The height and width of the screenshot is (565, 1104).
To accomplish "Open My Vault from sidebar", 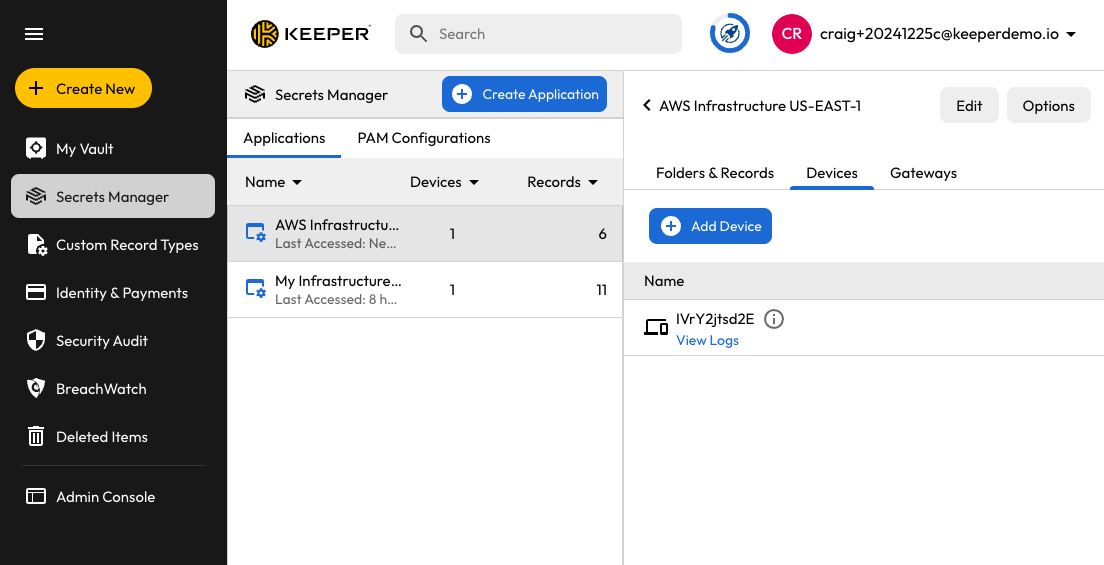I will point(84,149).
